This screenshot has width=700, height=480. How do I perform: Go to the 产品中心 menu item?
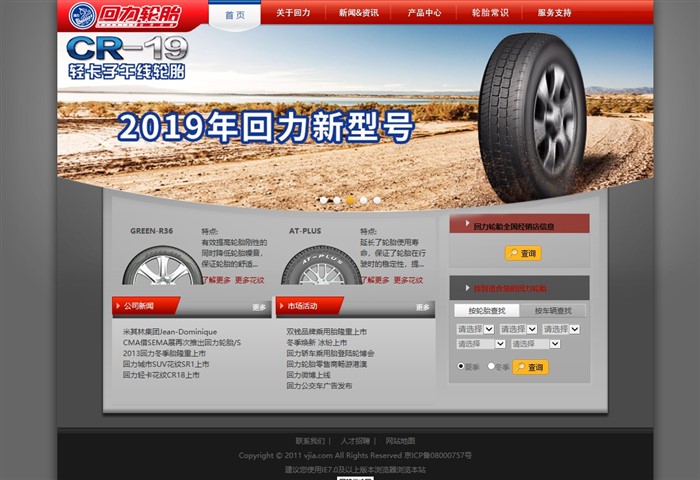click(x=424, y=13)
